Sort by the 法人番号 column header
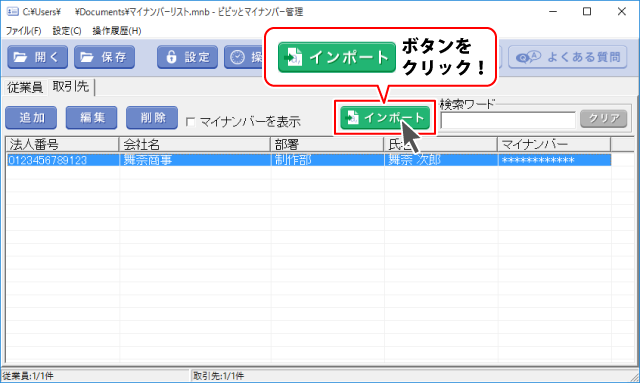 coord(62,145)
